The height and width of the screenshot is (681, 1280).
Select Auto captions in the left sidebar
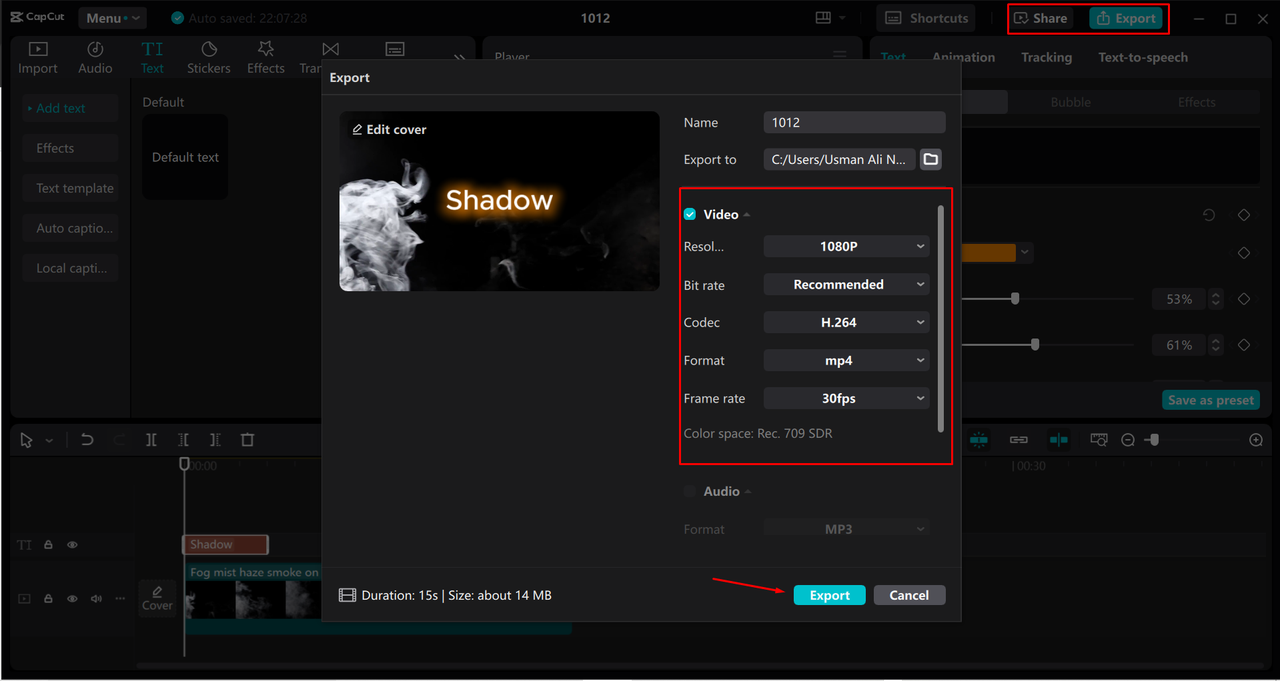(x=71, y=228)
